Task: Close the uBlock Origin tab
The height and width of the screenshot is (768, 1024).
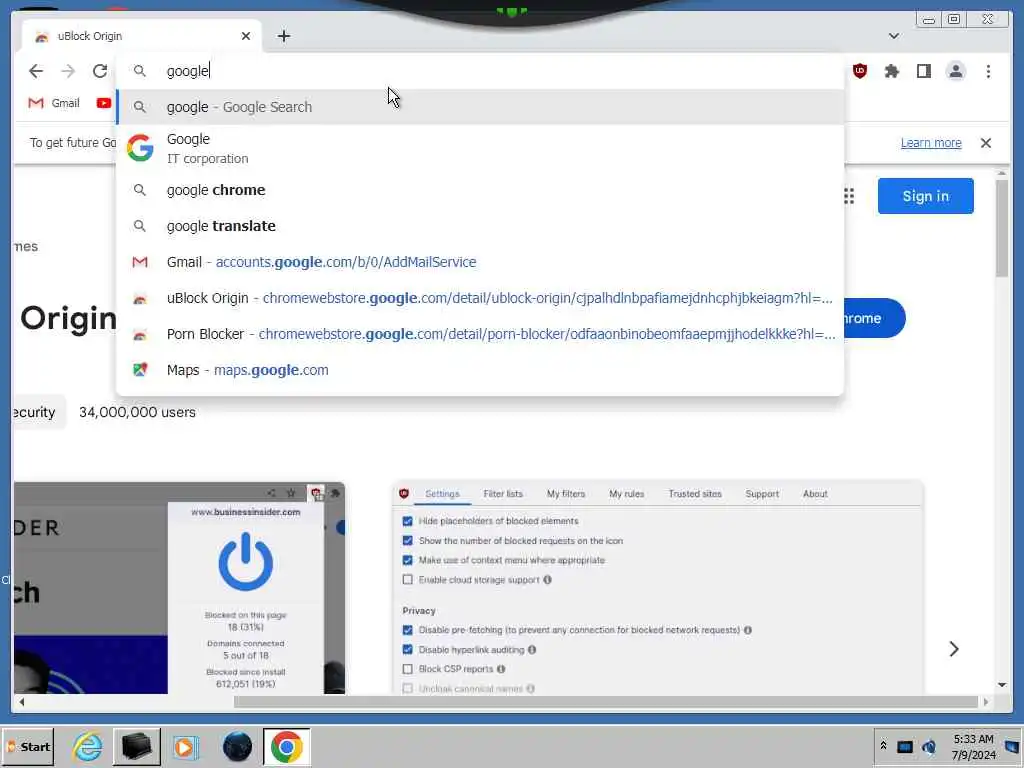Action: [x=246, y=36]
